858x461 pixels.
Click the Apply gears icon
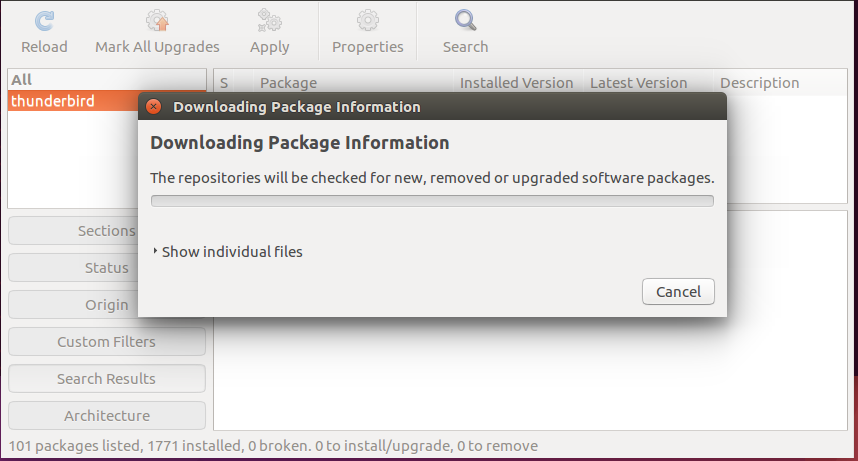pos(269,21)
